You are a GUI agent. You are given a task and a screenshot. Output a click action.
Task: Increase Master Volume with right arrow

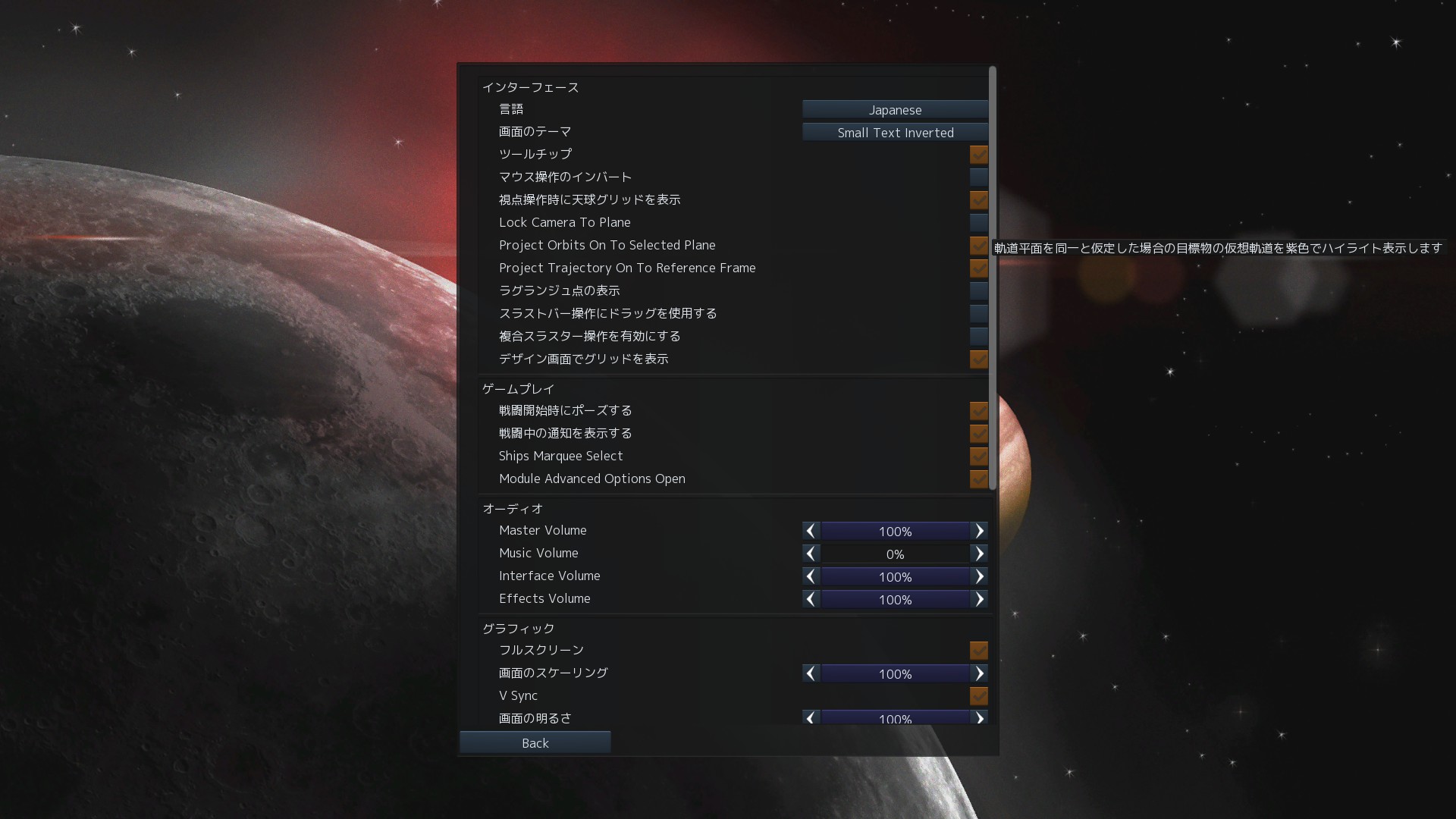(979, 531)
